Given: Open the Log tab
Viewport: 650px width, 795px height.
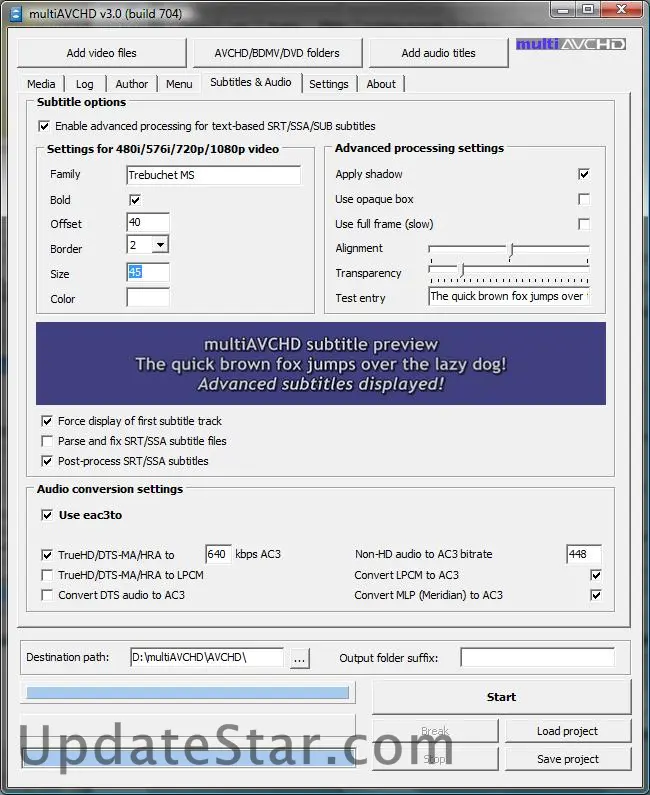Looking at the screenshot, I should [x=85, y=84].
